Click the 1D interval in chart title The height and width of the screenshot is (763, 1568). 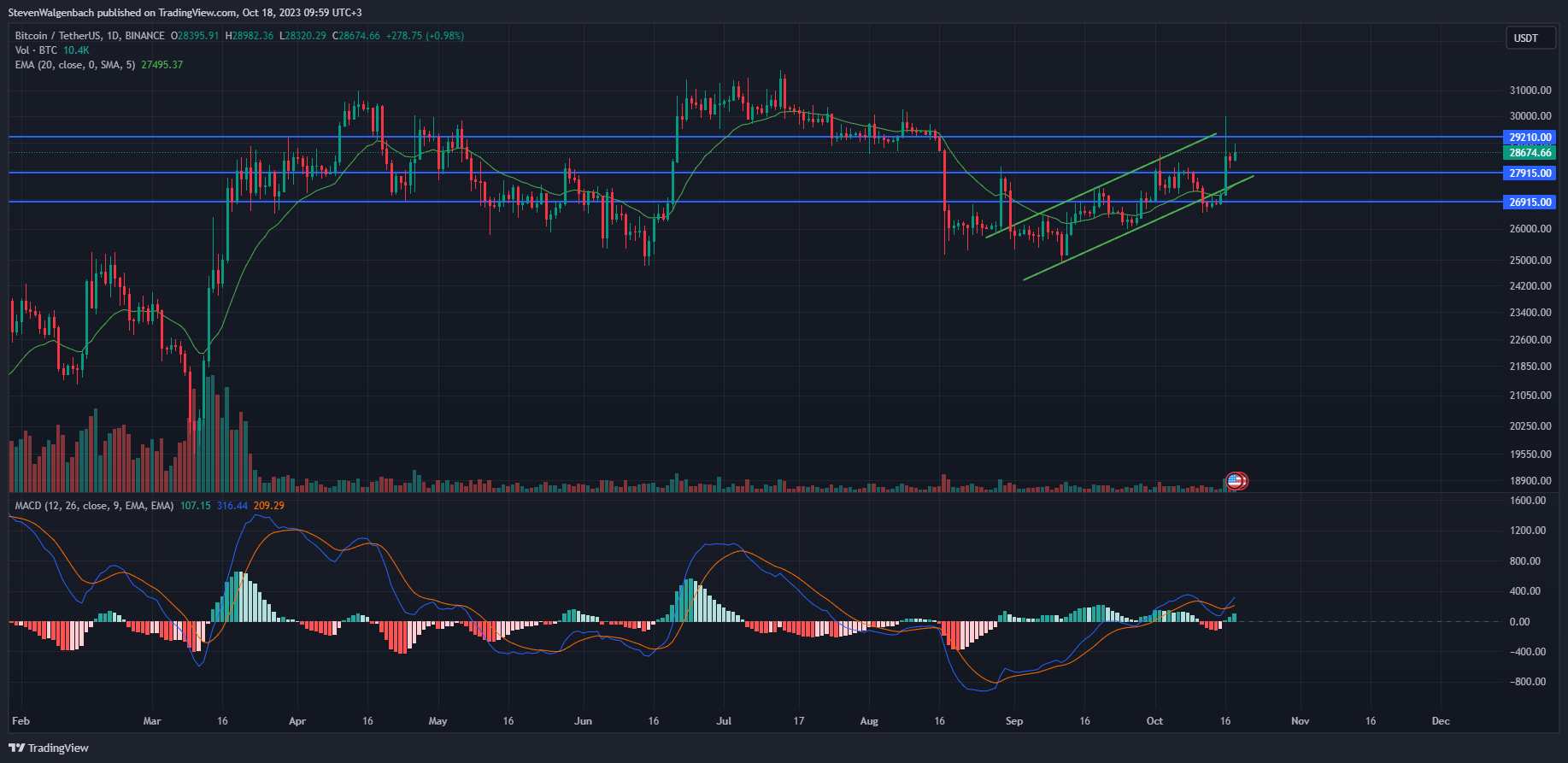coord(114,36)
